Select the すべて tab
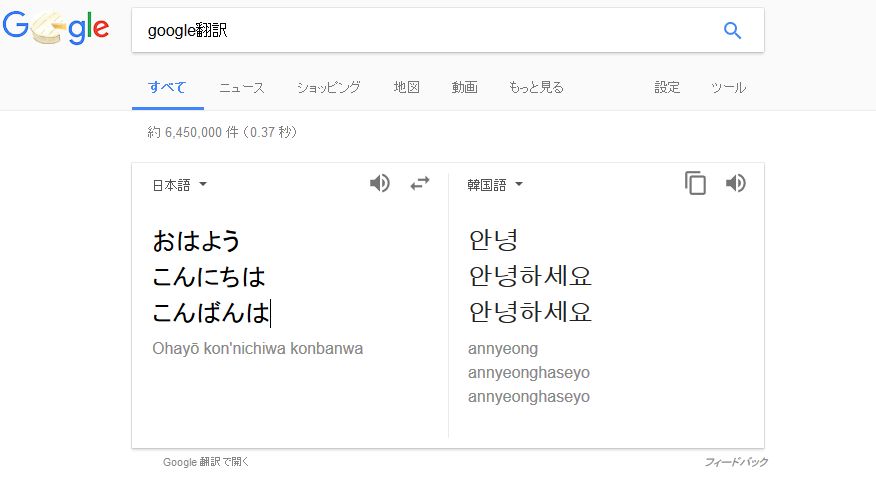Screen dimensions: 876x492 point(167,87)
